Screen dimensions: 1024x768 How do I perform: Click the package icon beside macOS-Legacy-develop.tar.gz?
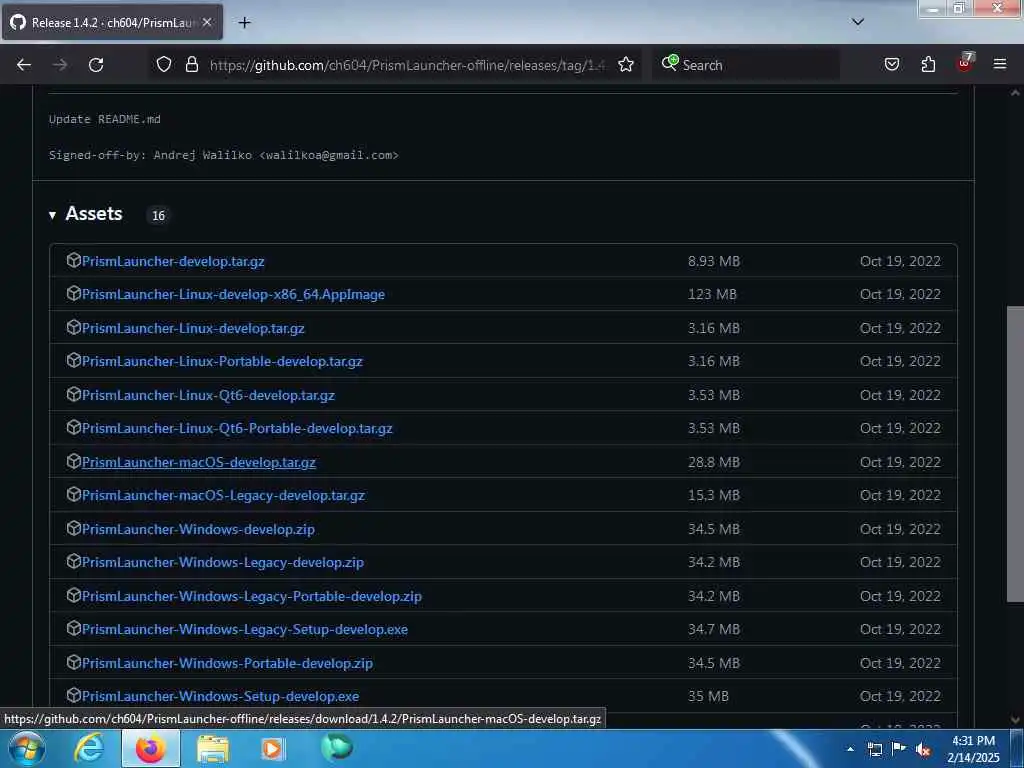[73, 494]
